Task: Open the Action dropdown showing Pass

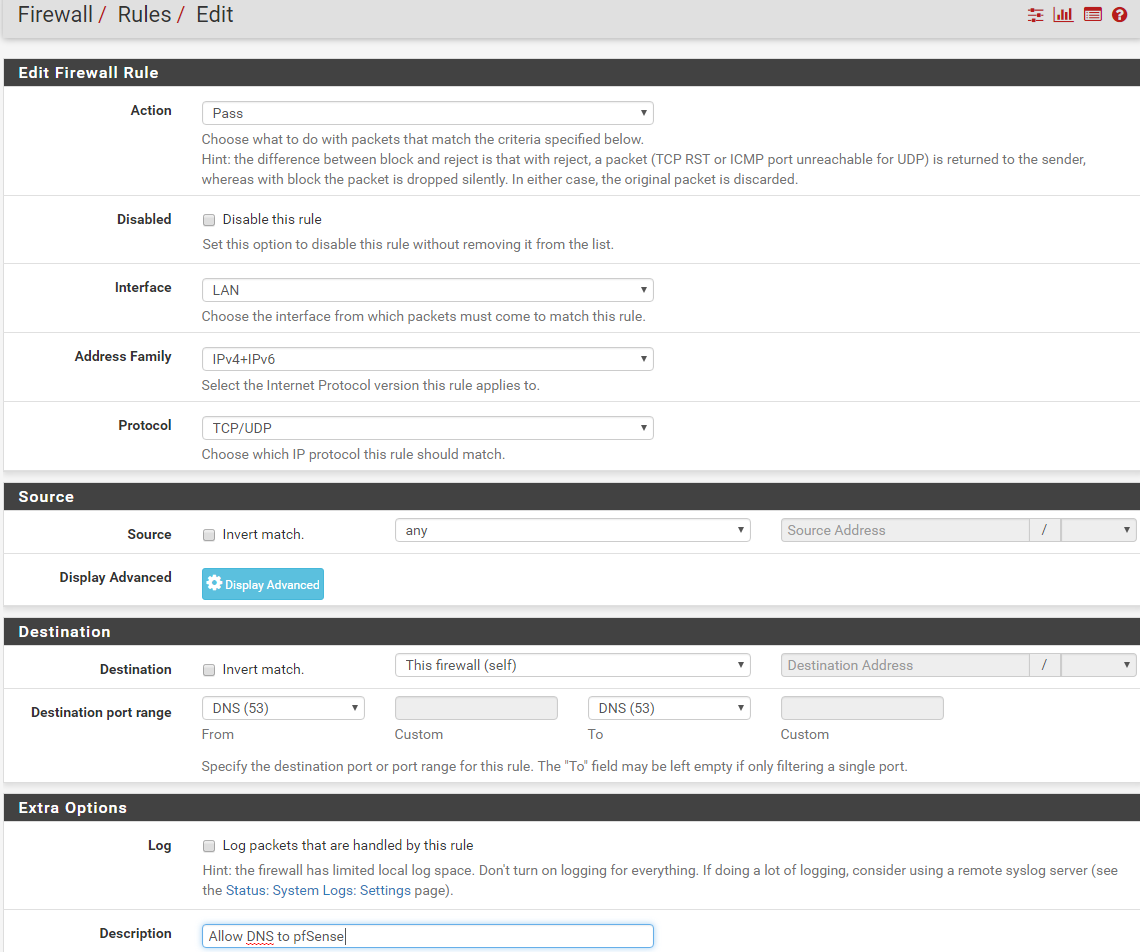Action: click(x=427, y=113)
